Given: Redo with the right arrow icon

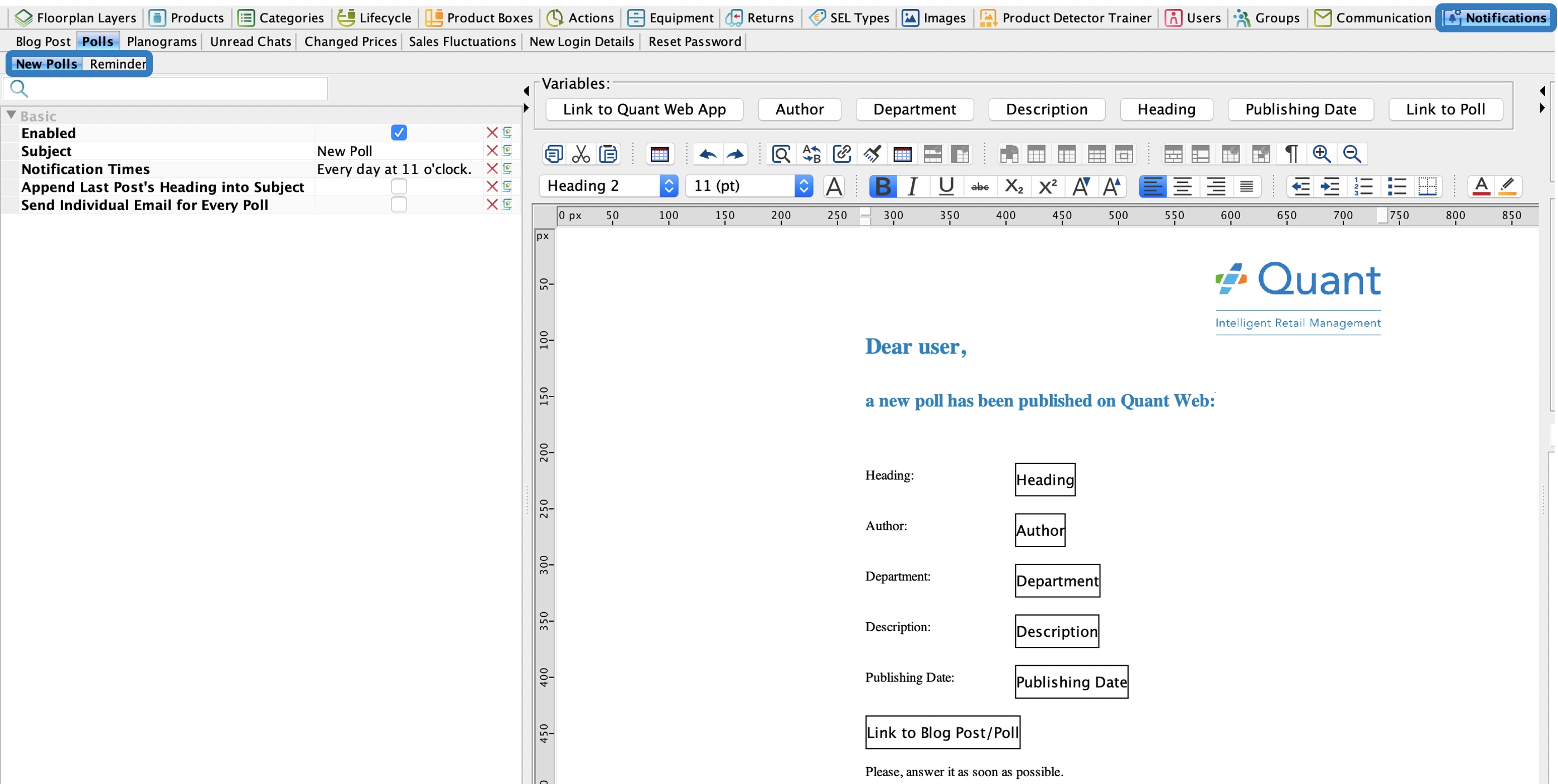Looking at the screenshot, I should tap(735, 154).
